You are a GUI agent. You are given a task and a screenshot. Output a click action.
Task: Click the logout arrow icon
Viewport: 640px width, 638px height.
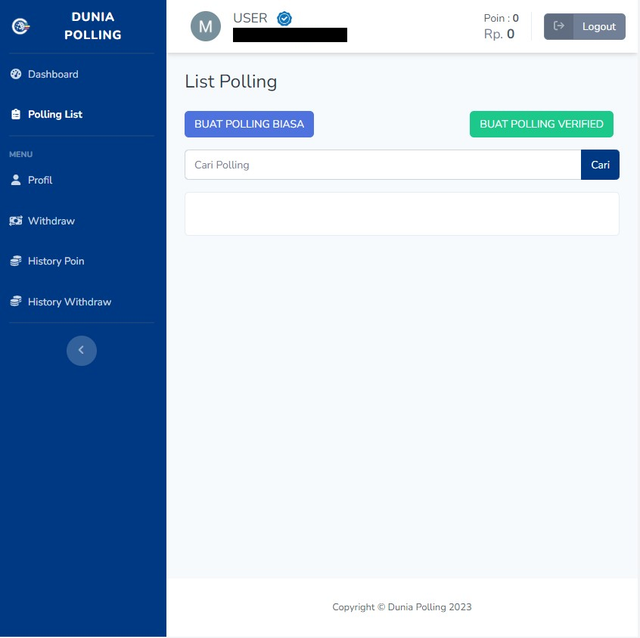click(559, 26)
